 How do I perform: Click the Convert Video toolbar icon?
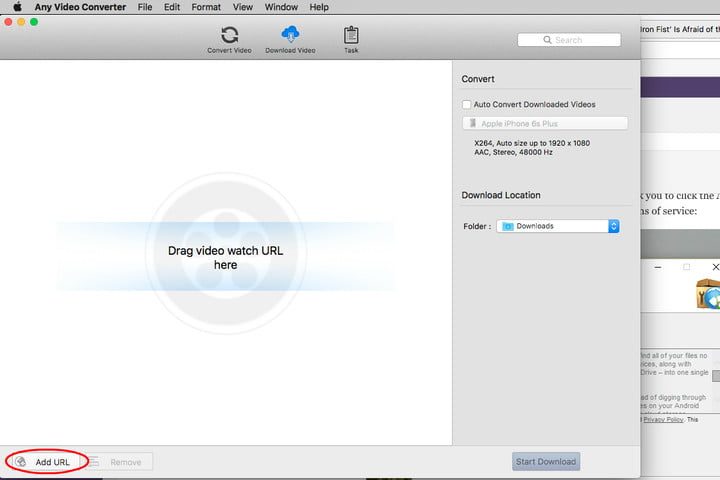229,35
